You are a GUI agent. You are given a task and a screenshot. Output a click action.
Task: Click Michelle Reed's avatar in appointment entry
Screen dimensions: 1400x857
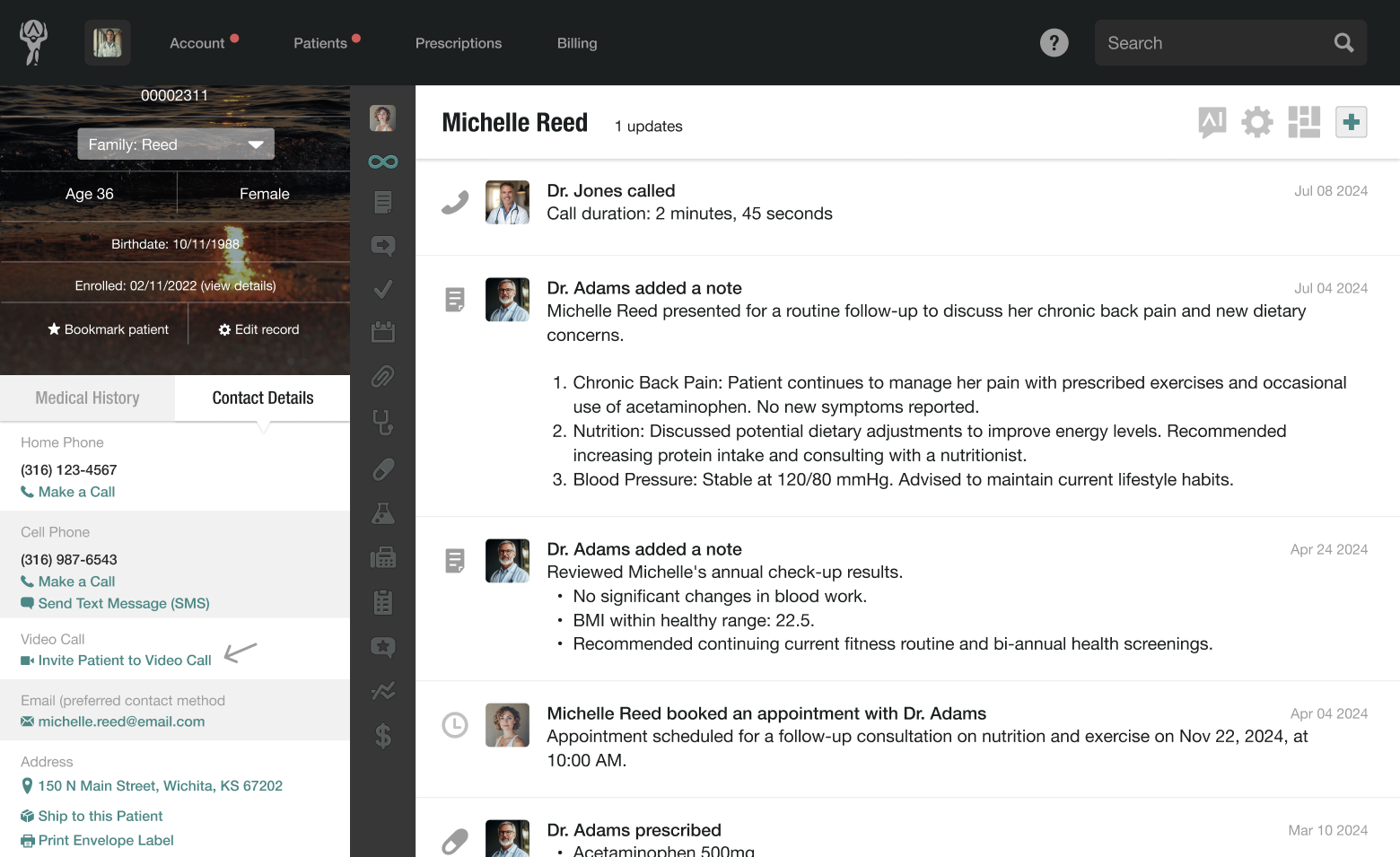coord(507,725)
